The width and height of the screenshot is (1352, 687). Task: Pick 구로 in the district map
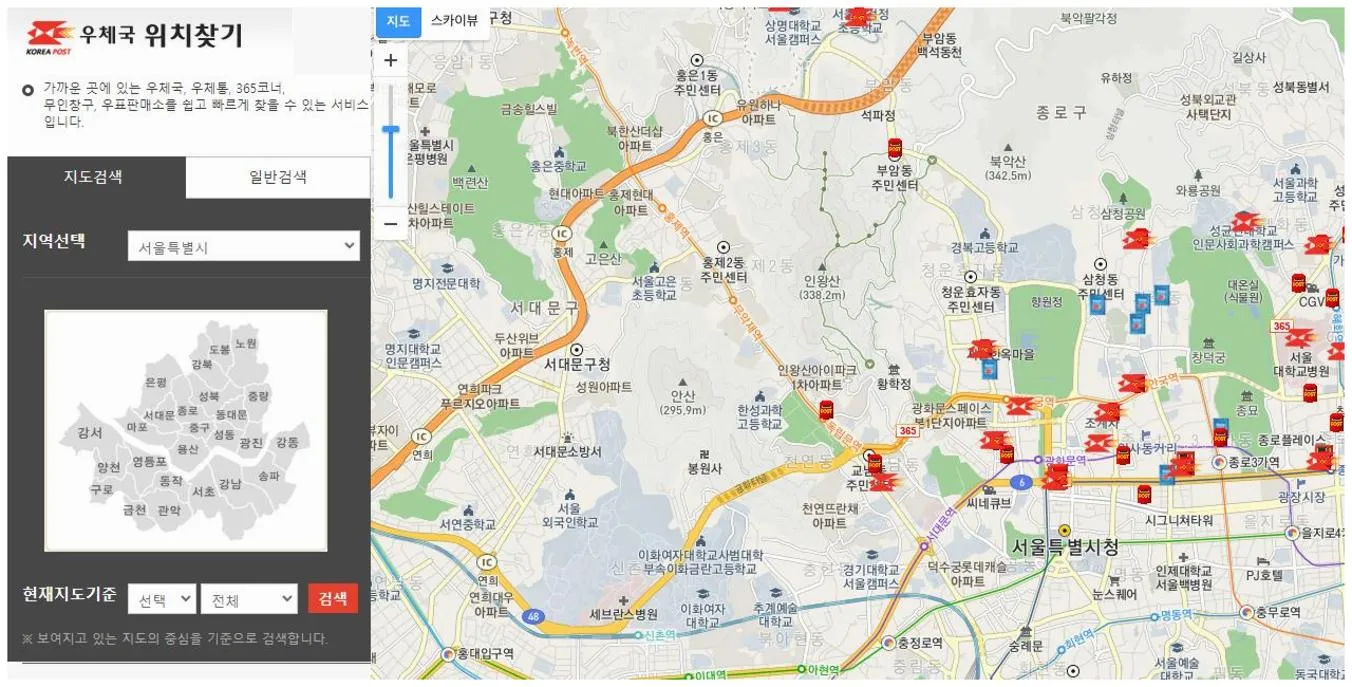point(101,490)
